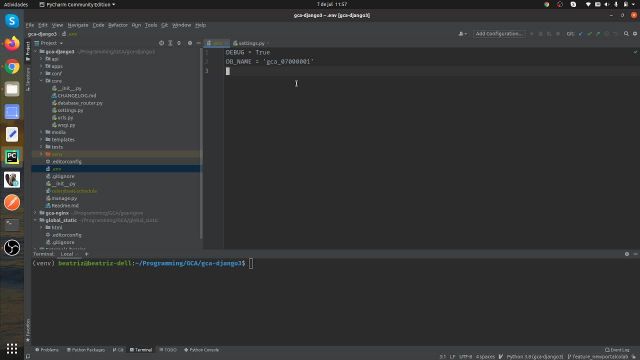640x360 pixels.
Task: Click the DB_NAME line in editor
Action: [270, 62]
